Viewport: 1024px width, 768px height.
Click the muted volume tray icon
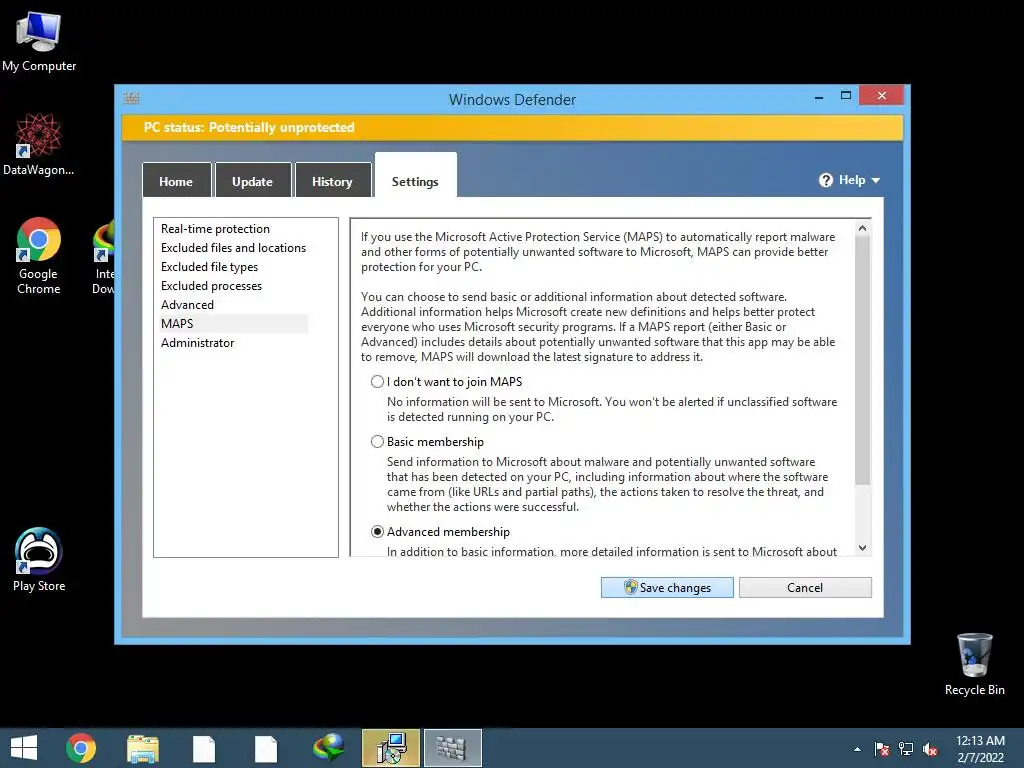tap(930, 749)
